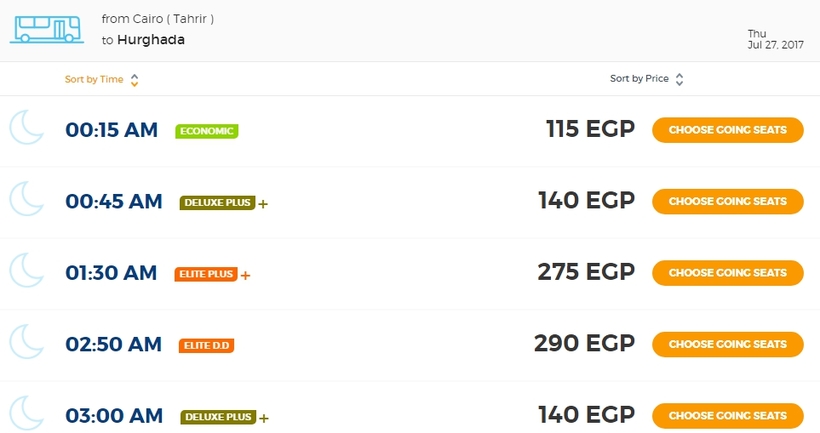Click the plus icon next to 03:00 Deluxe Plus

(x=263, y=418)
